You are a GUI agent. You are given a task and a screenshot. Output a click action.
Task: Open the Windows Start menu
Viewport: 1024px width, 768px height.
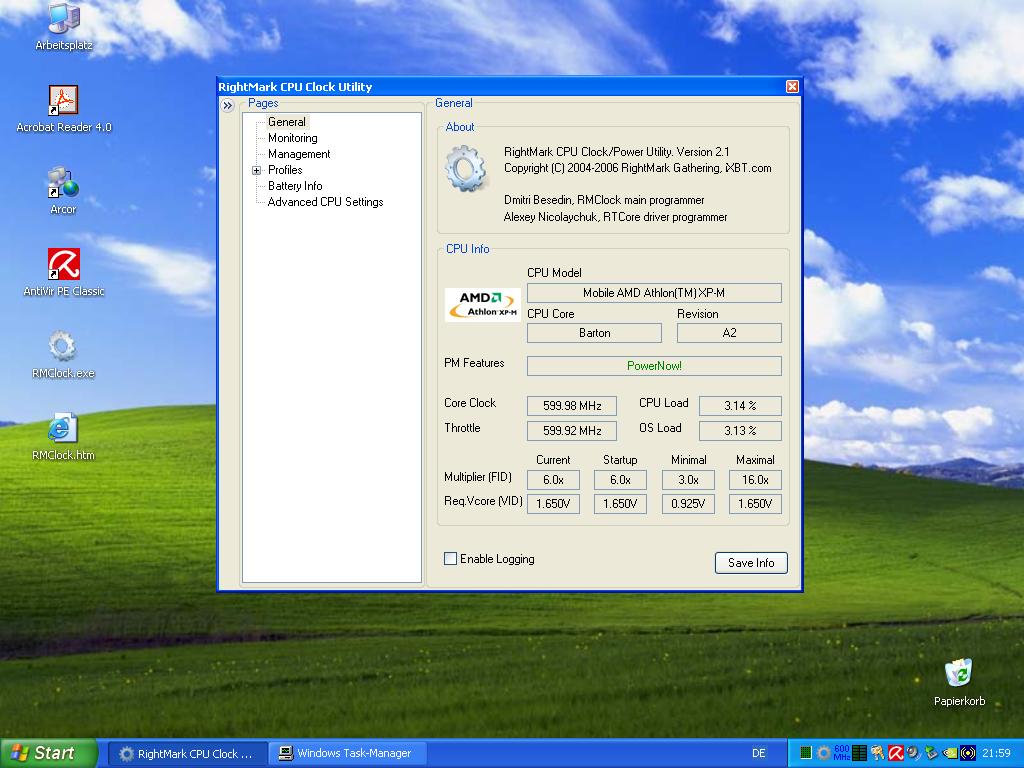(x=49, y=753)
